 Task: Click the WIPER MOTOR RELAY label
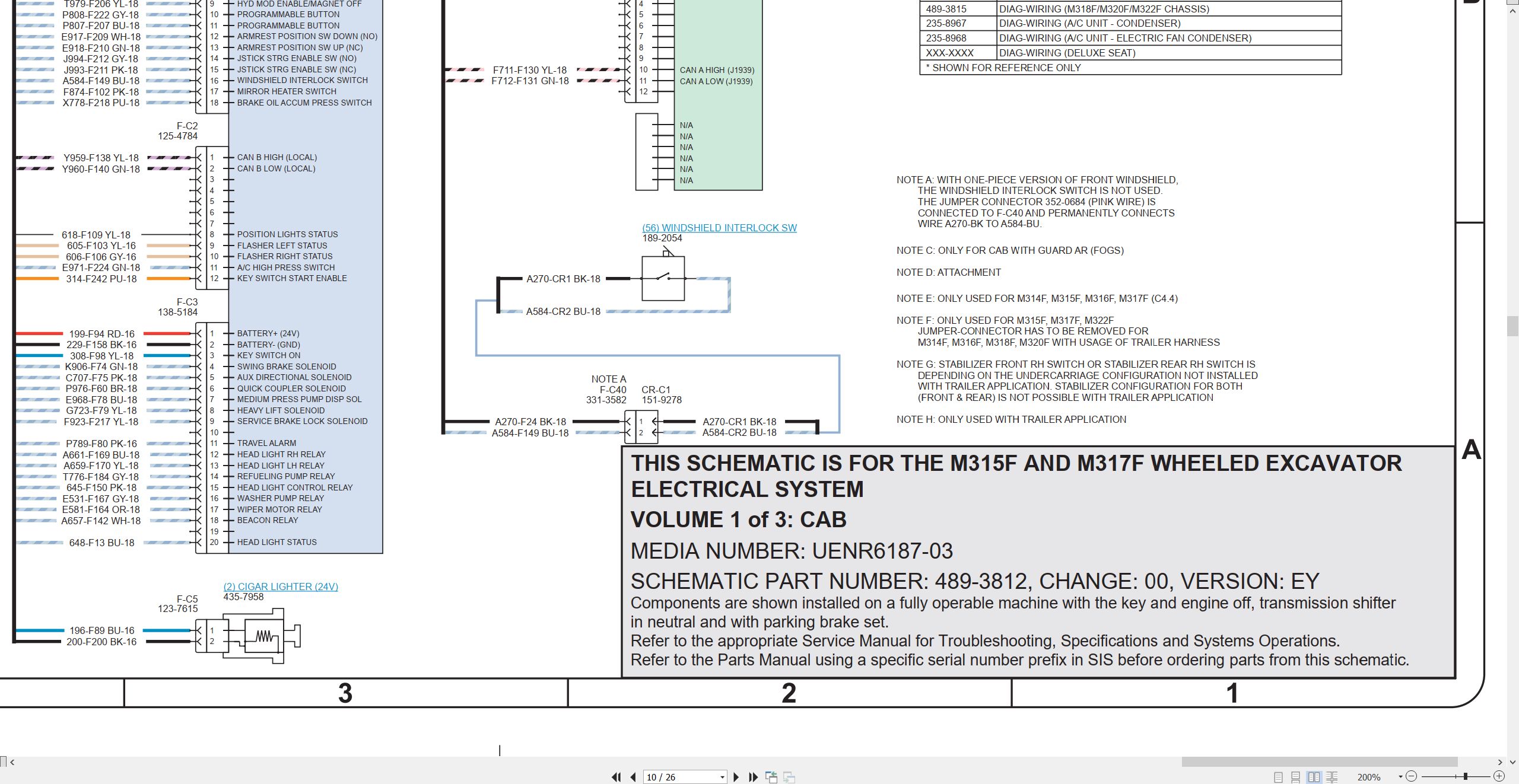(279, 509)
